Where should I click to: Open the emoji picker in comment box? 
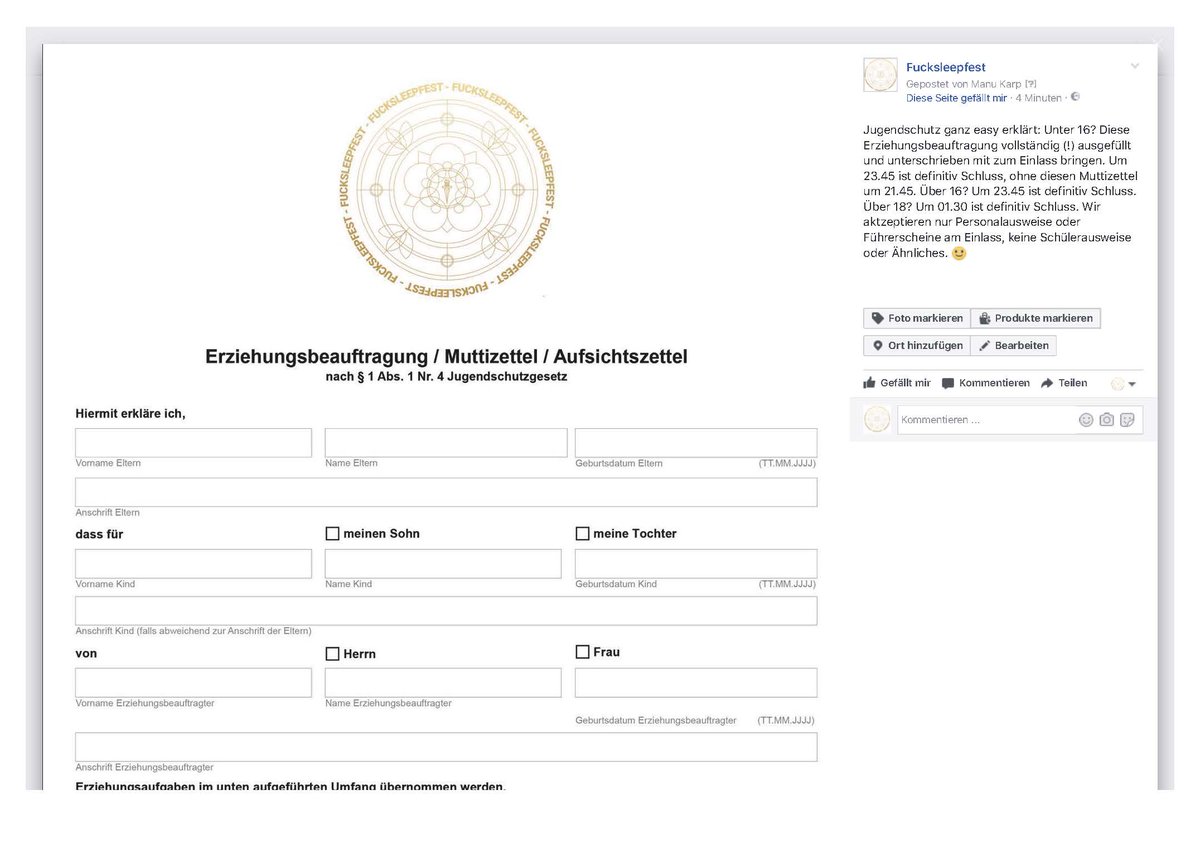1086,420
